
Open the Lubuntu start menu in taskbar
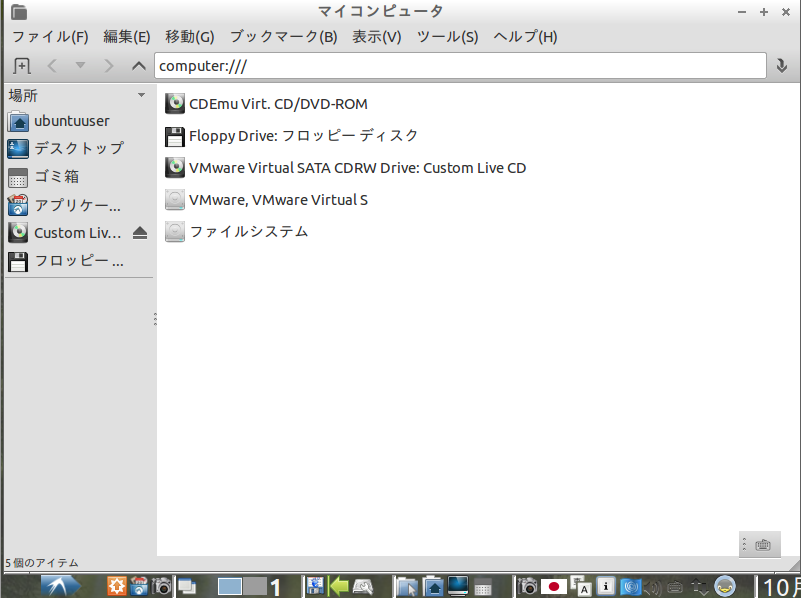click(60, 586)
